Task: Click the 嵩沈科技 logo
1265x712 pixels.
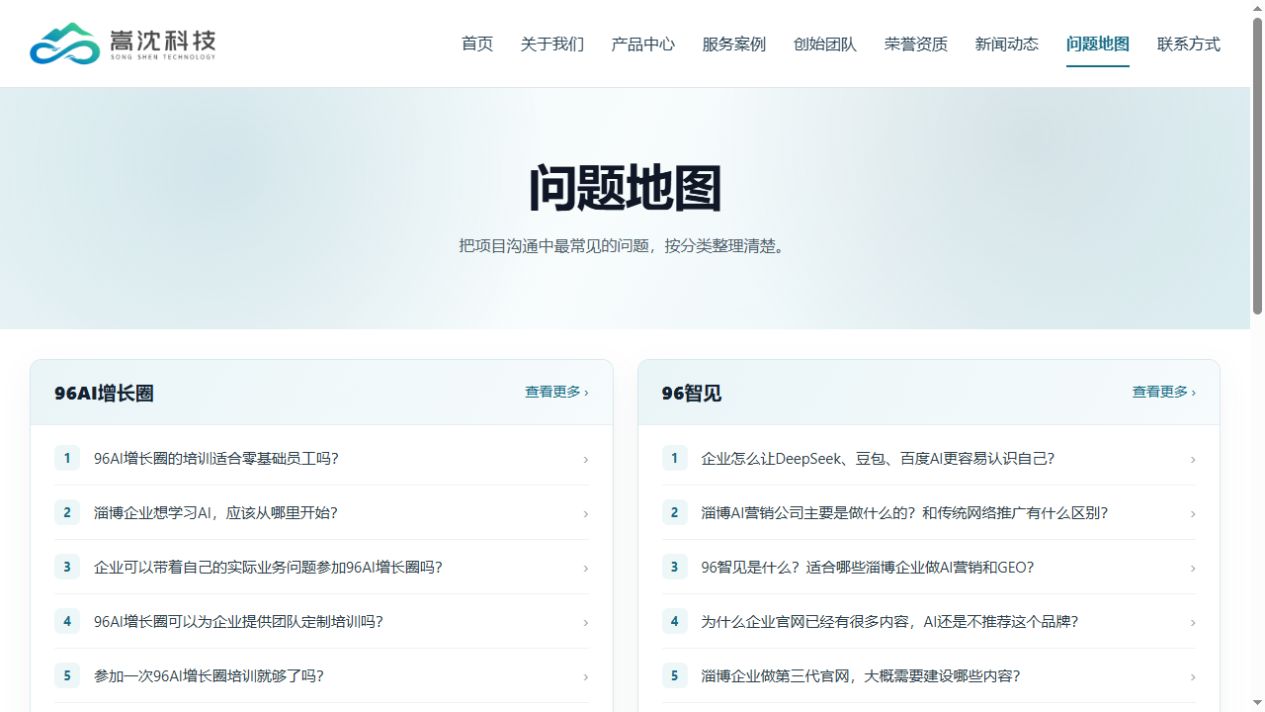Action: click(x=123, y=44)
